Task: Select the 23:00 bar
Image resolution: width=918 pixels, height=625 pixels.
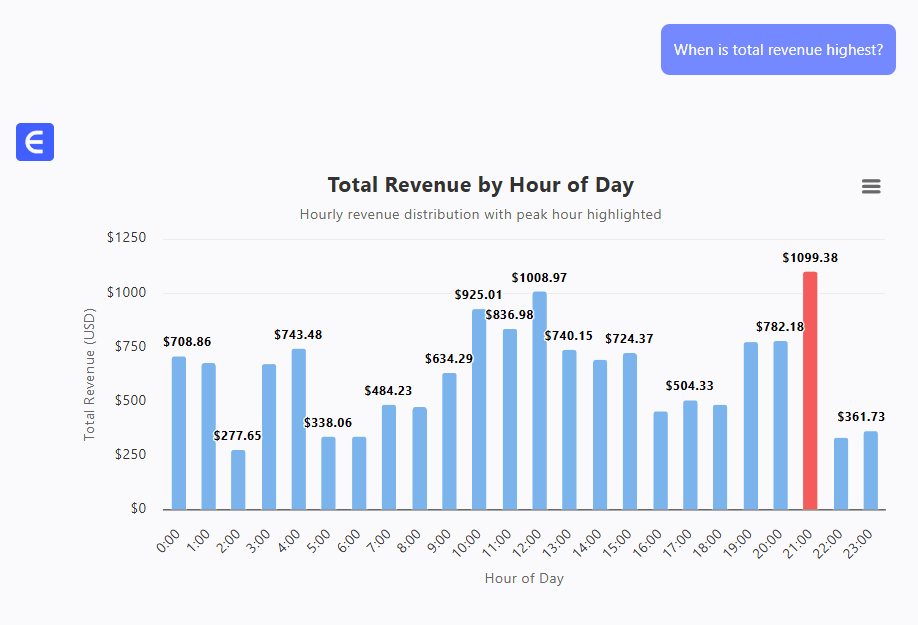Action: [x=871, y=470]
